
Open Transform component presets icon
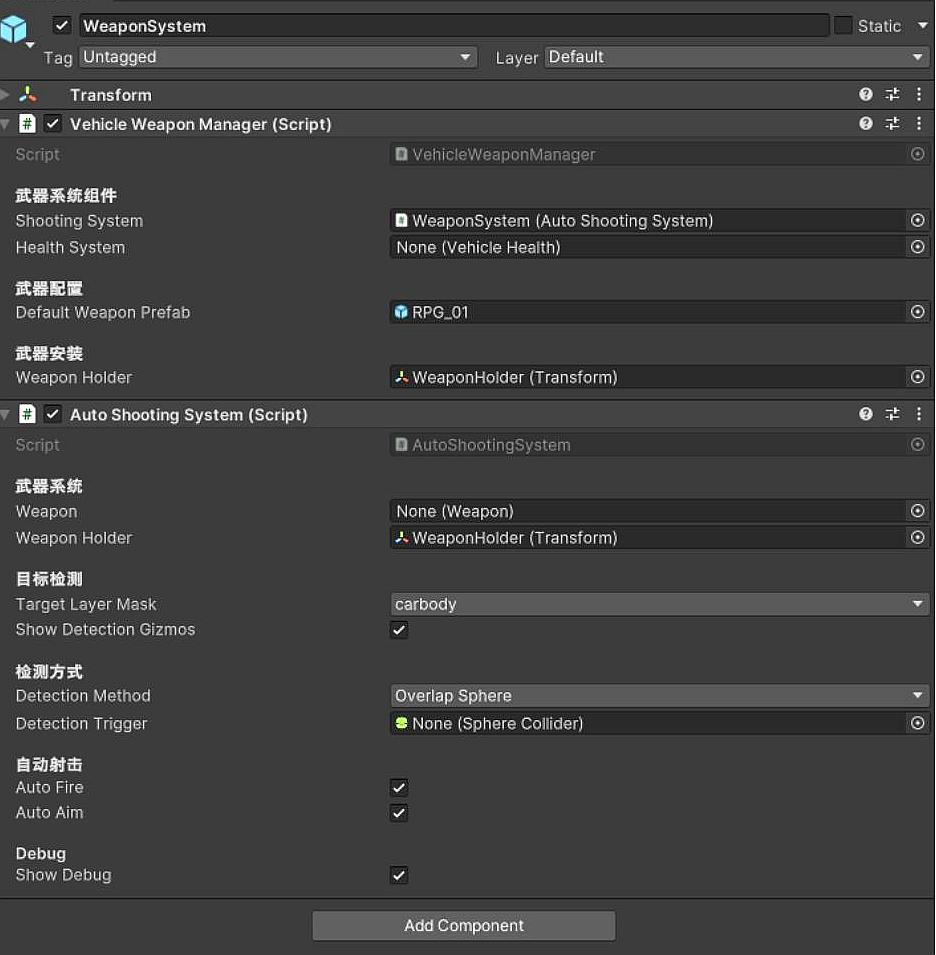(892, 95)
